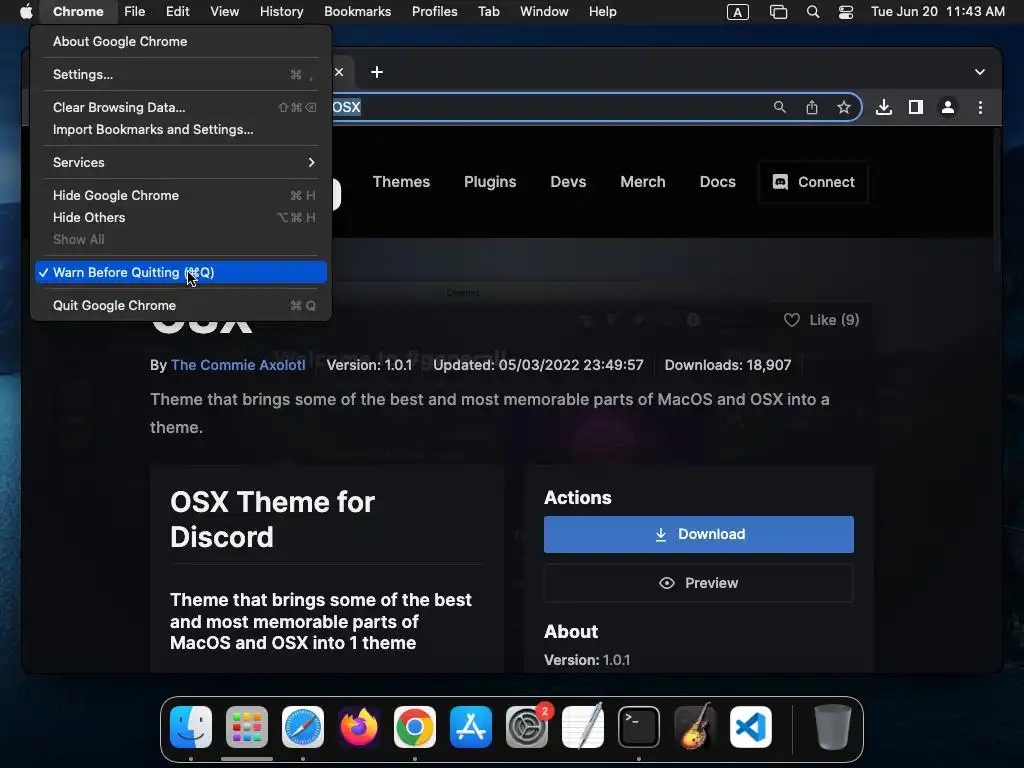Open the Help menu
1024x768 pixels.
[602, 12]
